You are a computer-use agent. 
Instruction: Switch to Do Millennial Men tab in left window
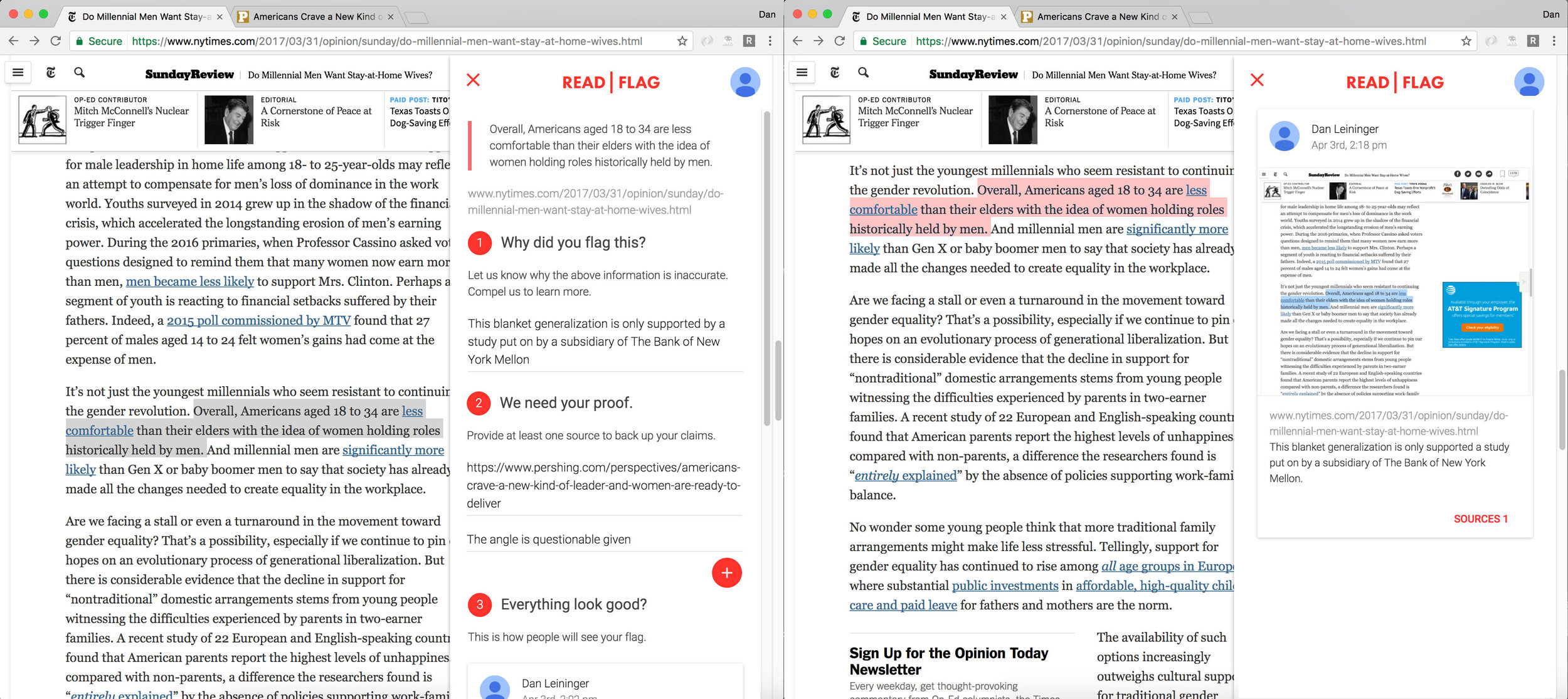(x=144, y=17)
